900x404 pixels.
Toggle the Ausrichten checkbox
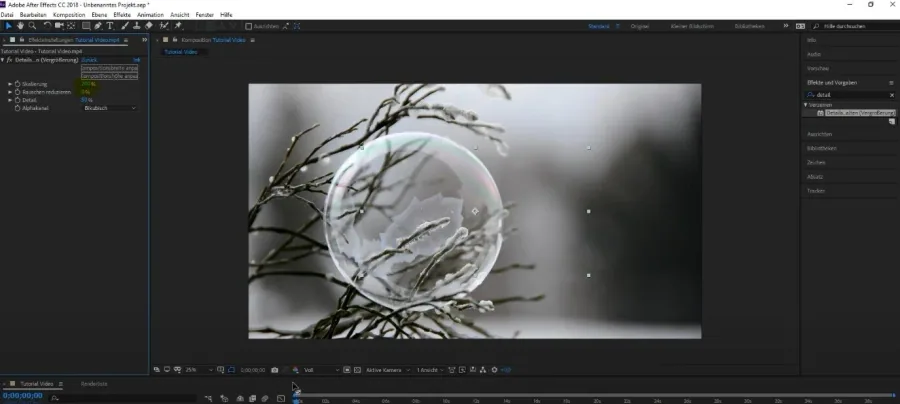[x=249, y=26]
